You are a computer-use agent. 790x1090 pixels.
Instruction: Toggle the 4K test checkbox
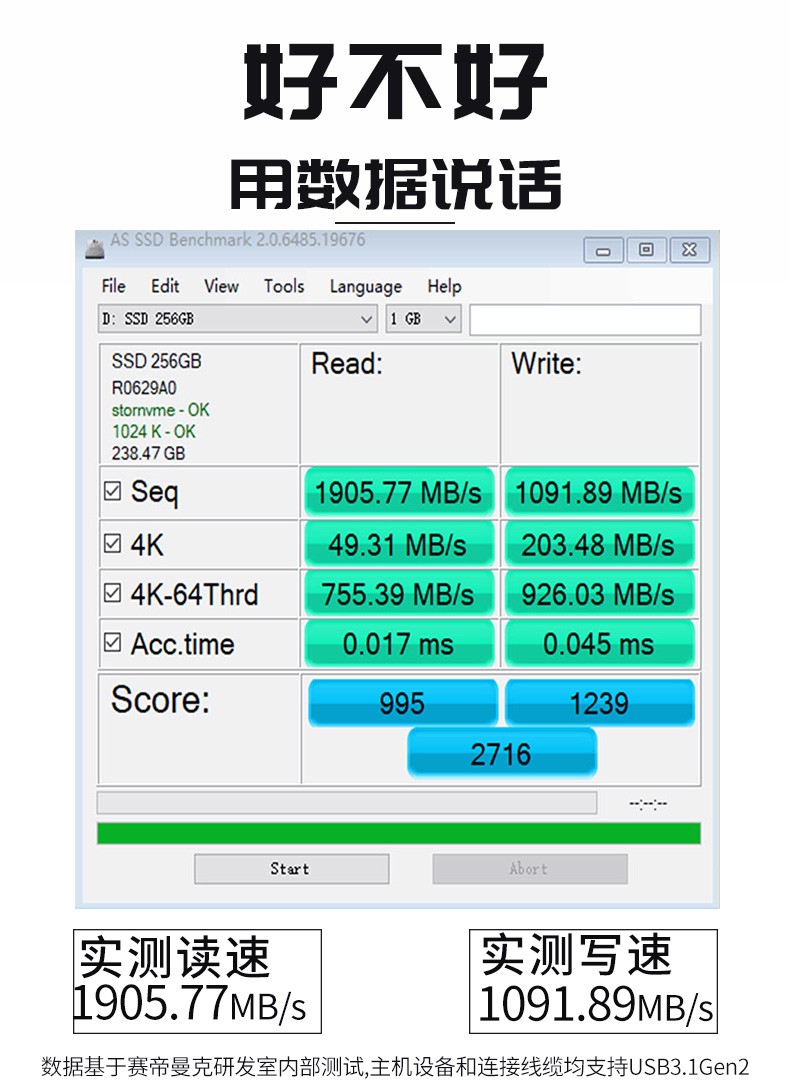[x=112, y=543]
